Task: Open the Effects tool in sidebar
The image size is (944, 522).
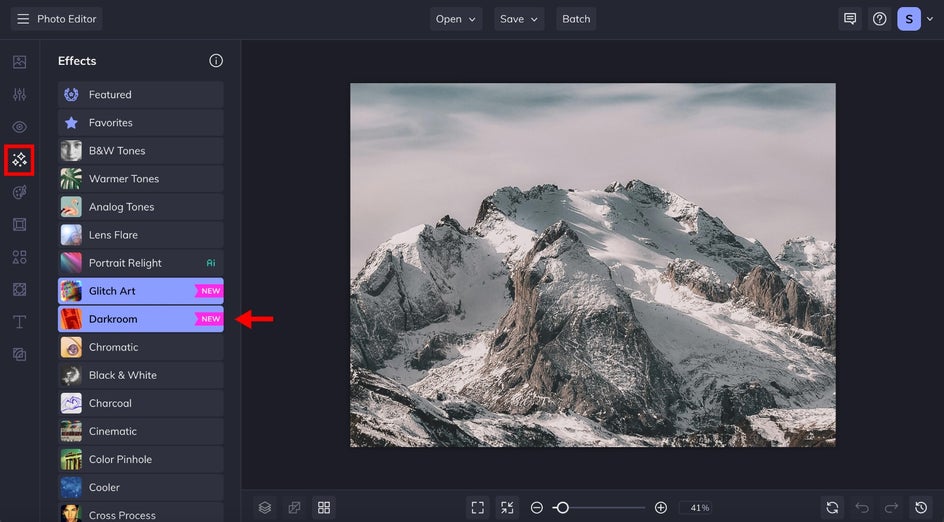Action: pyautogui.click(x=19, y=159)
